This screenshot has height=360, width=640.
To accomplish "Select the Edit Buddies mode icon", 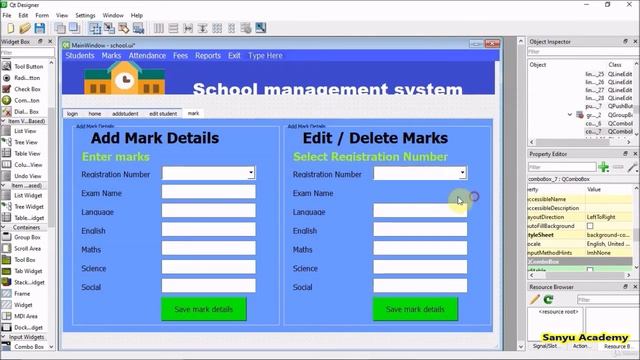I will coord(124,28).
